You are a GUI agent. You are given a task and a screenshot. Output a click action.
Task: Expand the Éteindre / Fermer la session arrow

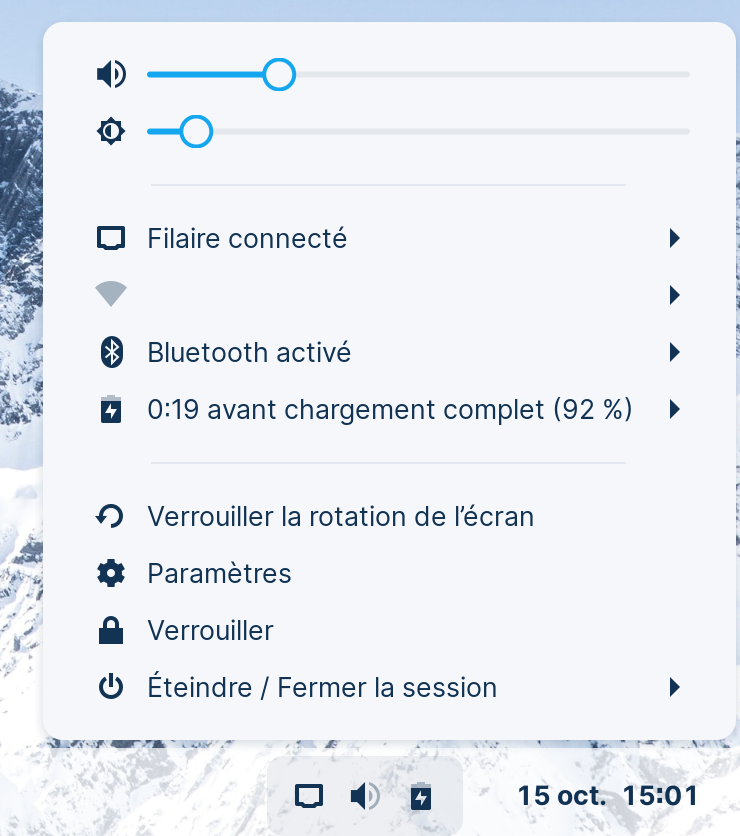pos(675,688)
